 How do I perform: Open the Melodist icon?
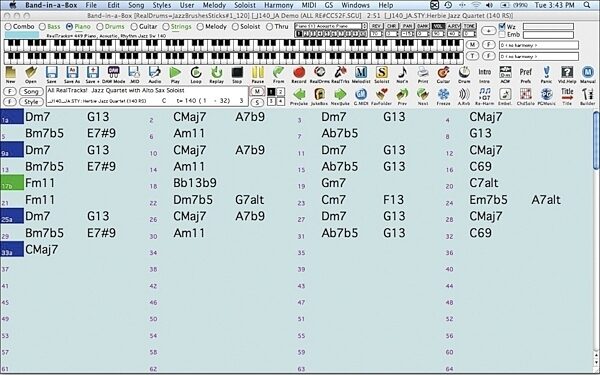361,74
